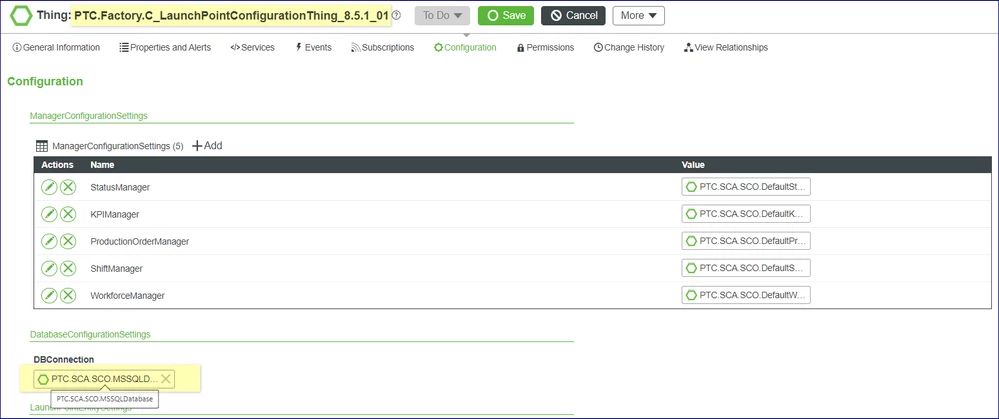999x419 pixels.
Task: Open the Permissions tab
Action: tap(545, 47)
